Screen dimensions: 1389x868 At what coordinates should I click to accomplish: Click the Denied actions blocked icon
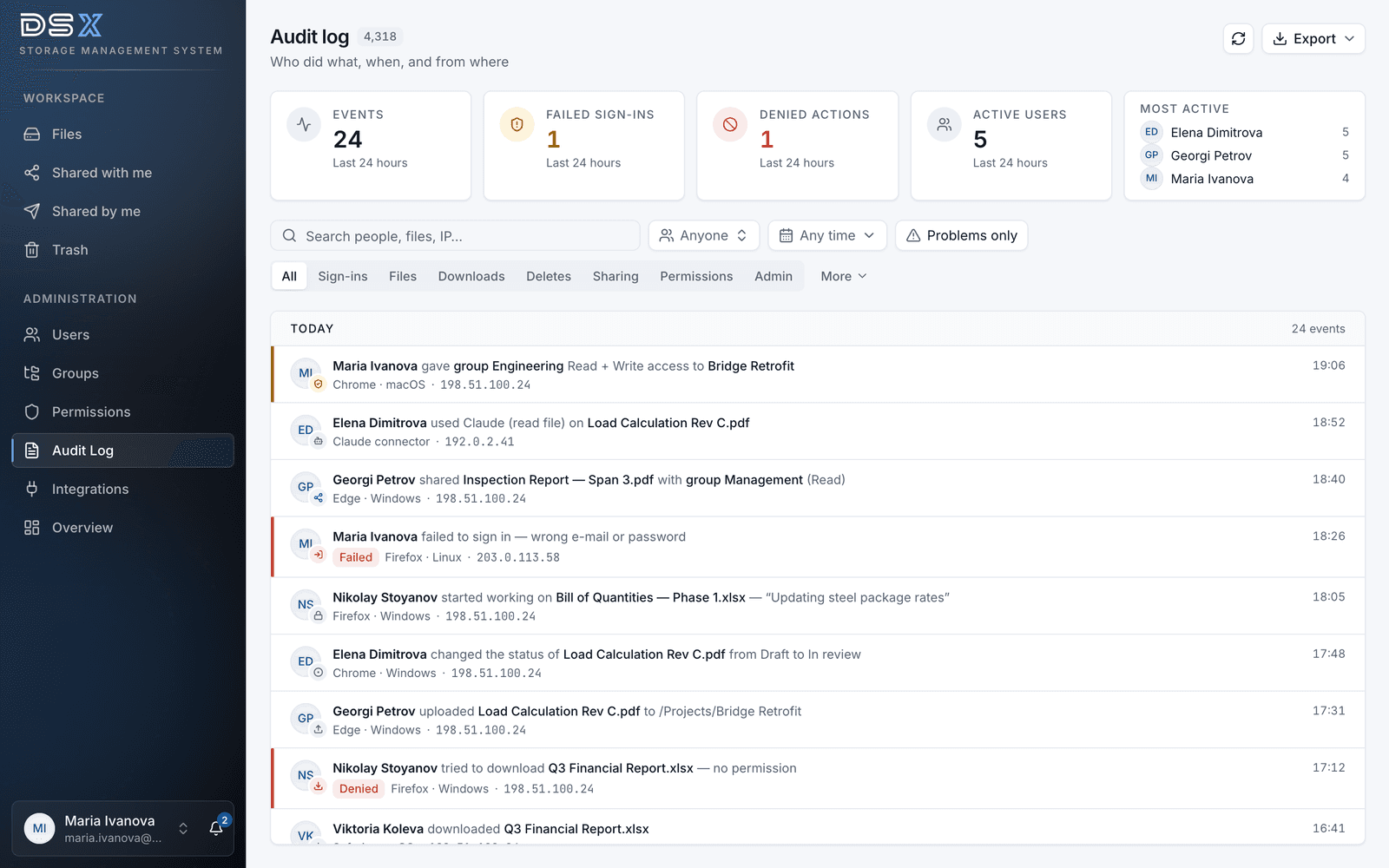730,125
